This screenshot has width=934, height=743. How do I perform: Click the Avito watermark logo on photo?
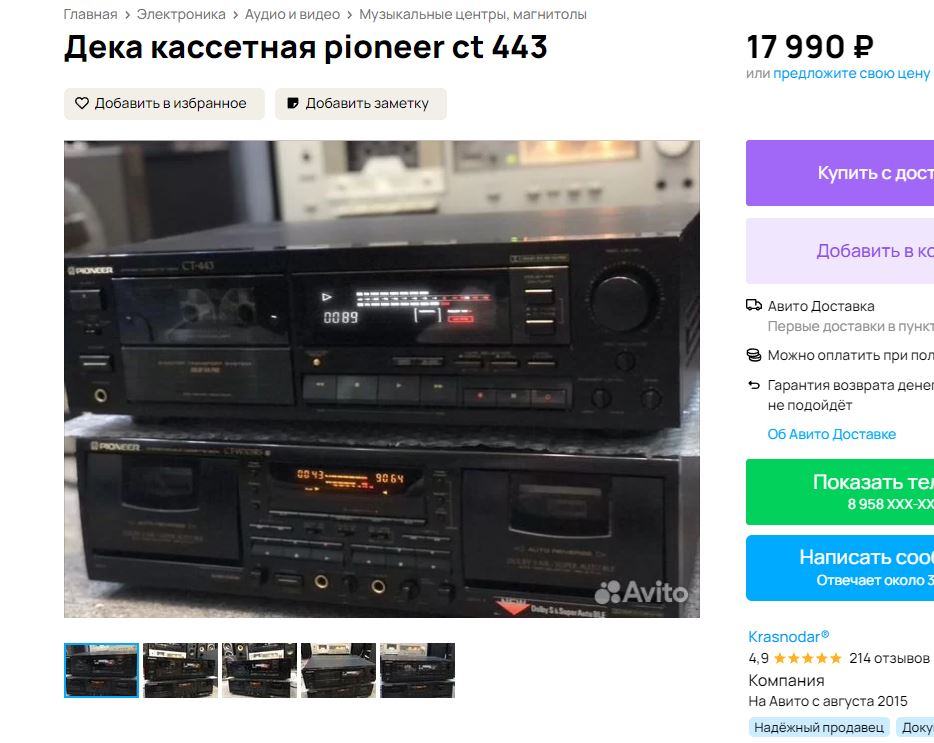pos(642,592)
